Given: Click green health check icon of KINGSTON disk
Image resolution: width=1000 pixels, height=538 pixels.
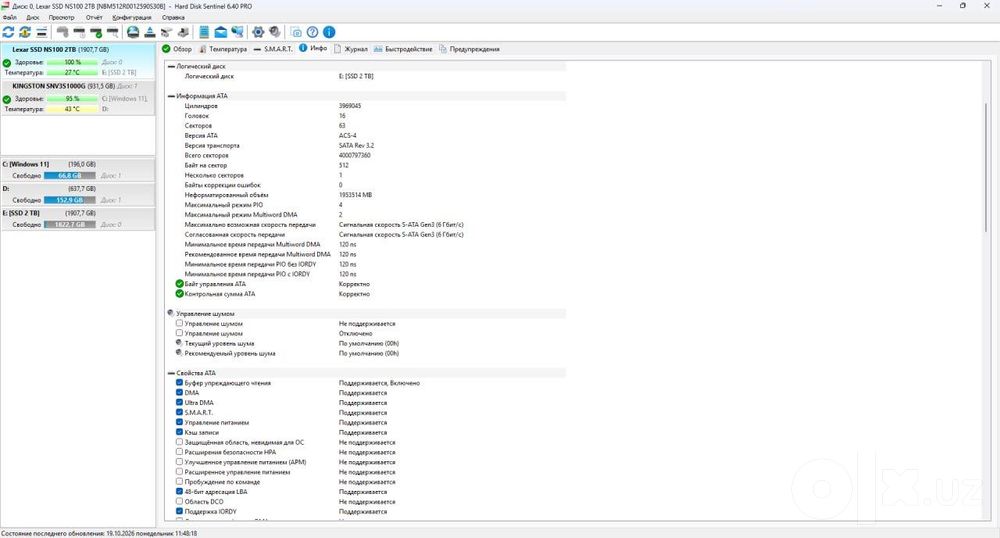Looking at the screenshot, I should pos(7,99).
